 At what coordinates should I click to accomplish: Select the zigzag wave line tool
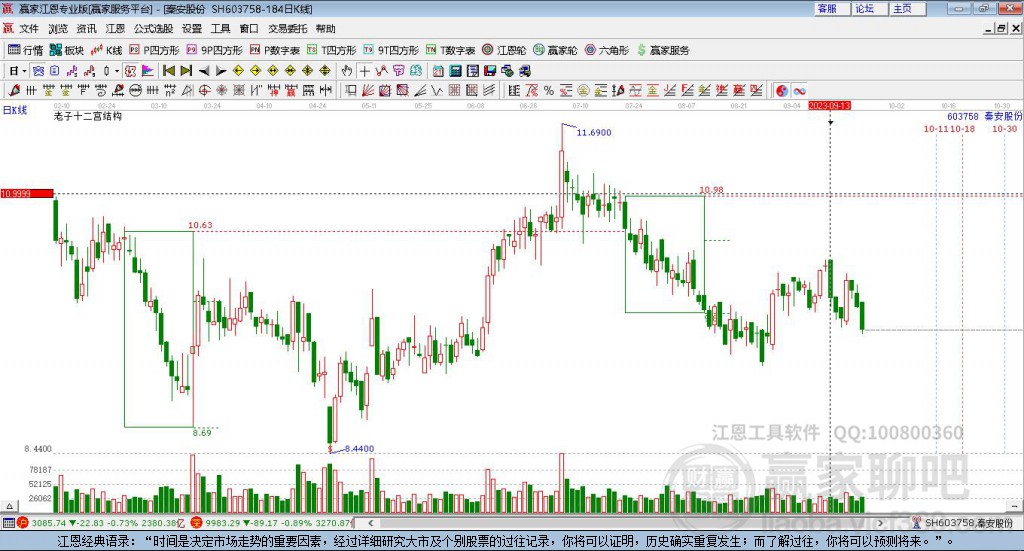click(436, 90)
